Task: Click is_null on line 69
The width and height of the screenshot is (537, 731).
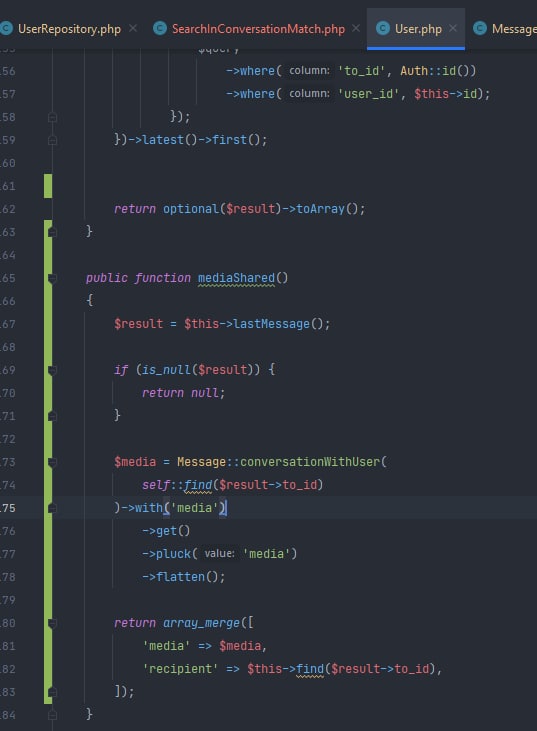Action: [x=165, y=370]
